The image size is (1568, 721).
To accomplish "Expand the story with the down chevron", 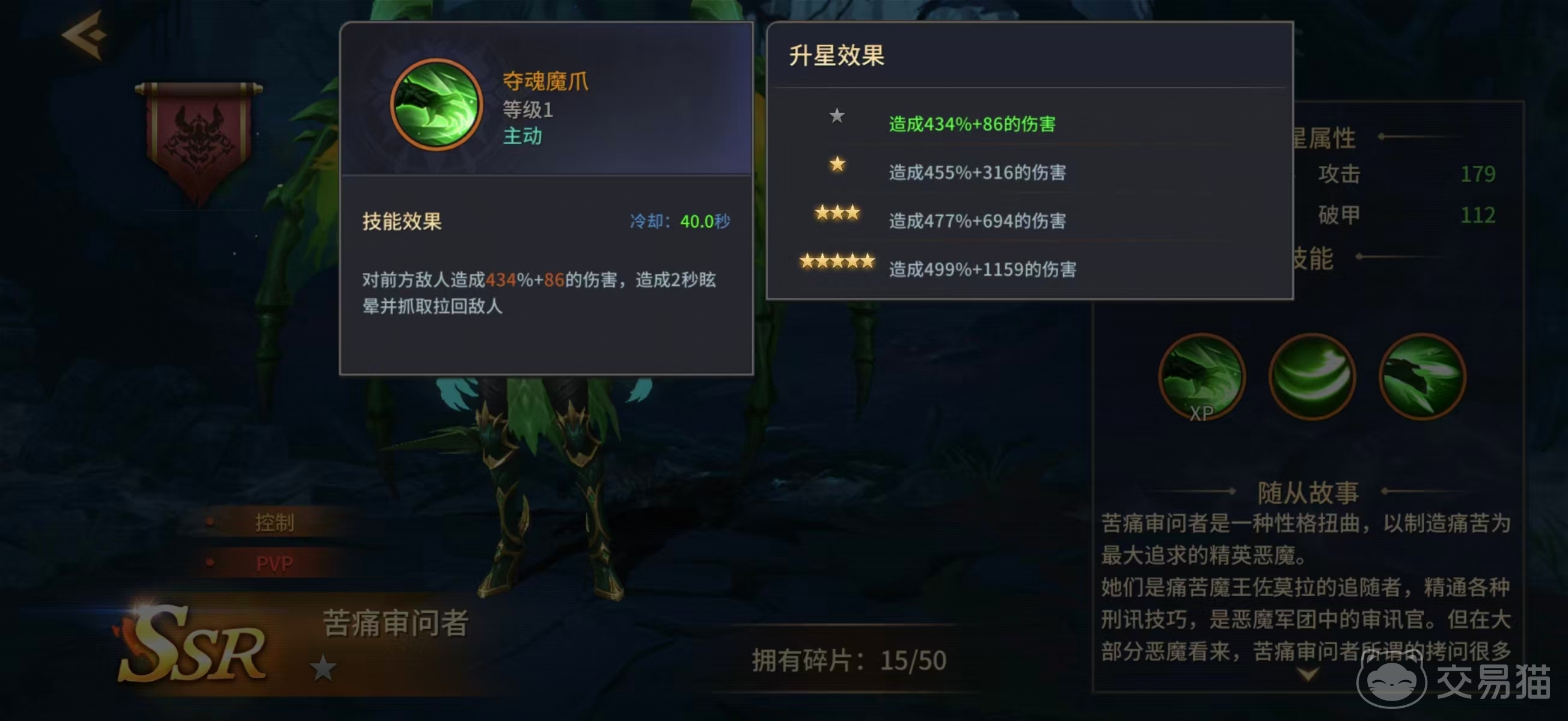I will click(1308, 674).
